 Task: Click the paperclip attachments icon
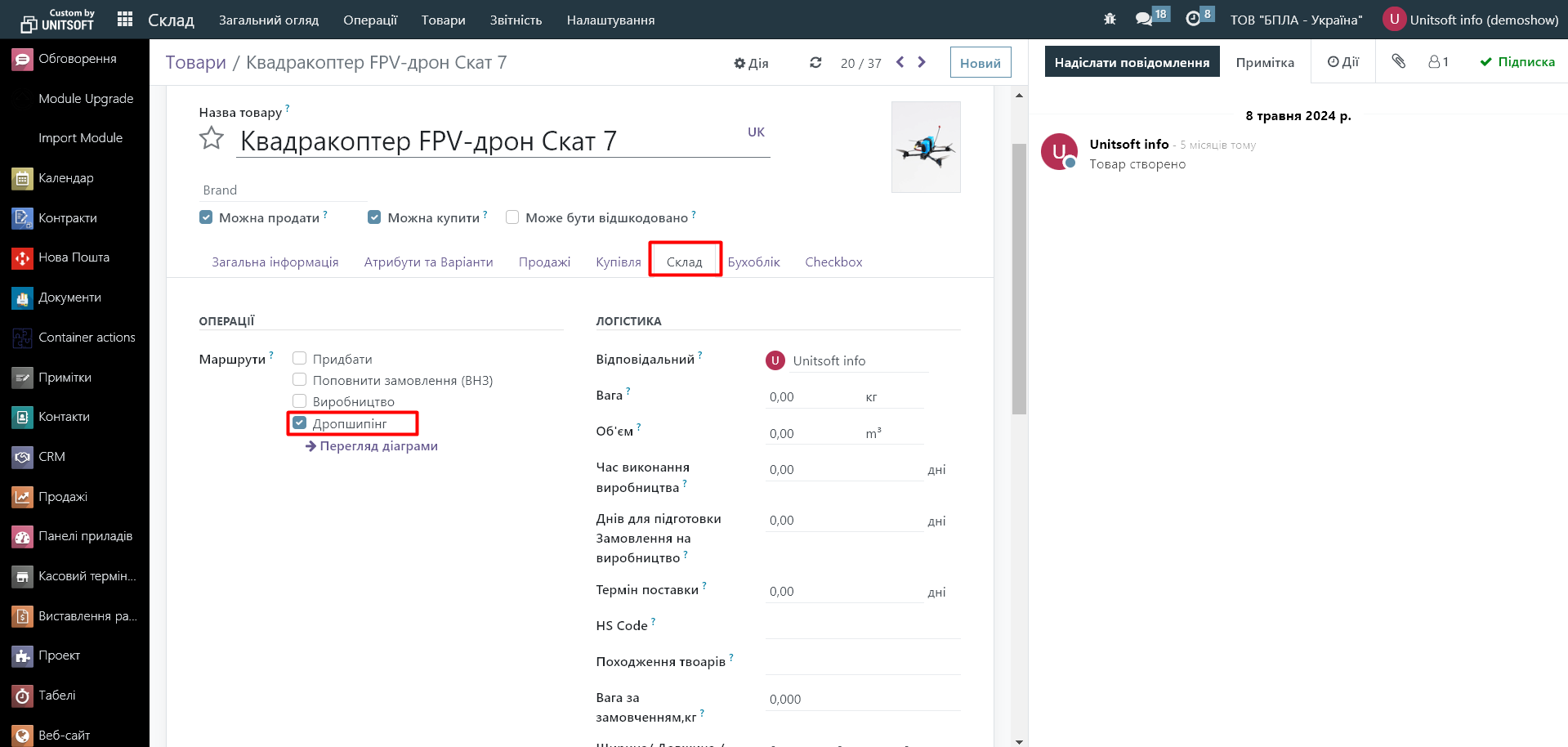(x=1399, y=61)
